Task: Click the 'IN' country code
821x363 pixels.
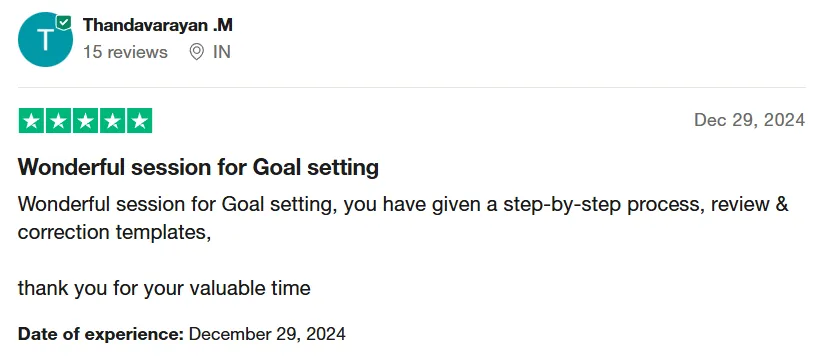Action: click(x=221, y=52)
